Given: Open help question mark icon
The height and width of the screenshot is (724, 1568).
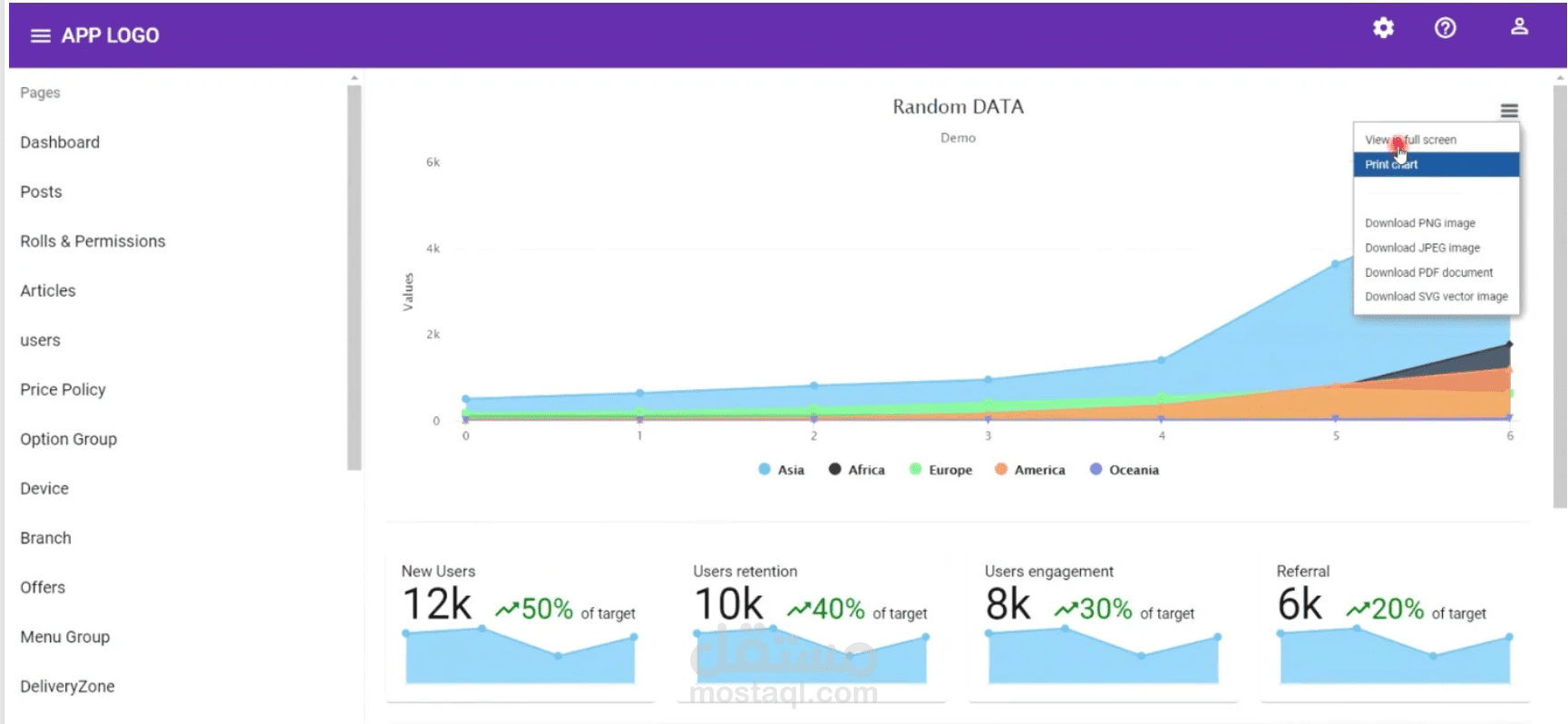Looking at the screenshot, I should (x=1446, y=28).
